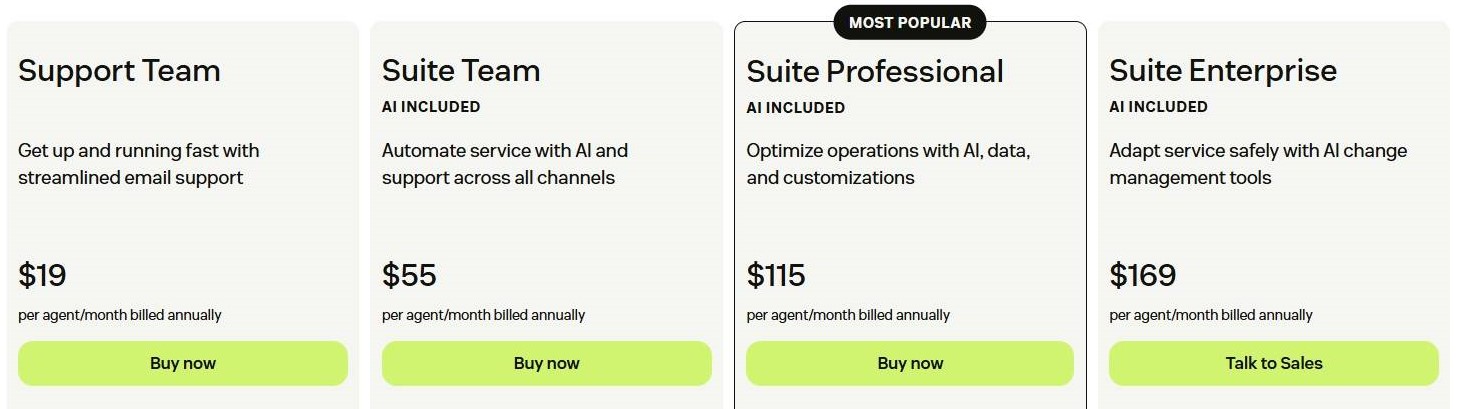This screenshot has width=1469, height=409.
Task: Click the Talk to Sales button
Action: click(1273, 363)
